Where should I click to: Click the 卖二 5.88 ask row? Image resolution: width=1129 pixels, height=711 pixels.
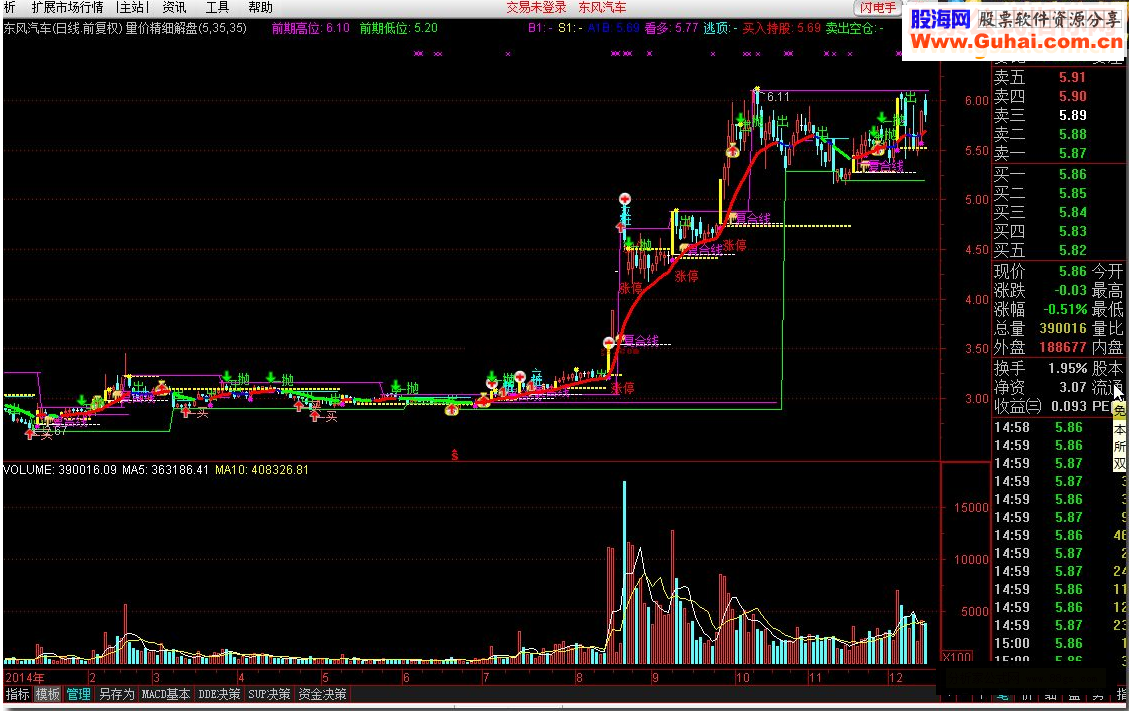click(x=1040, y=134)
